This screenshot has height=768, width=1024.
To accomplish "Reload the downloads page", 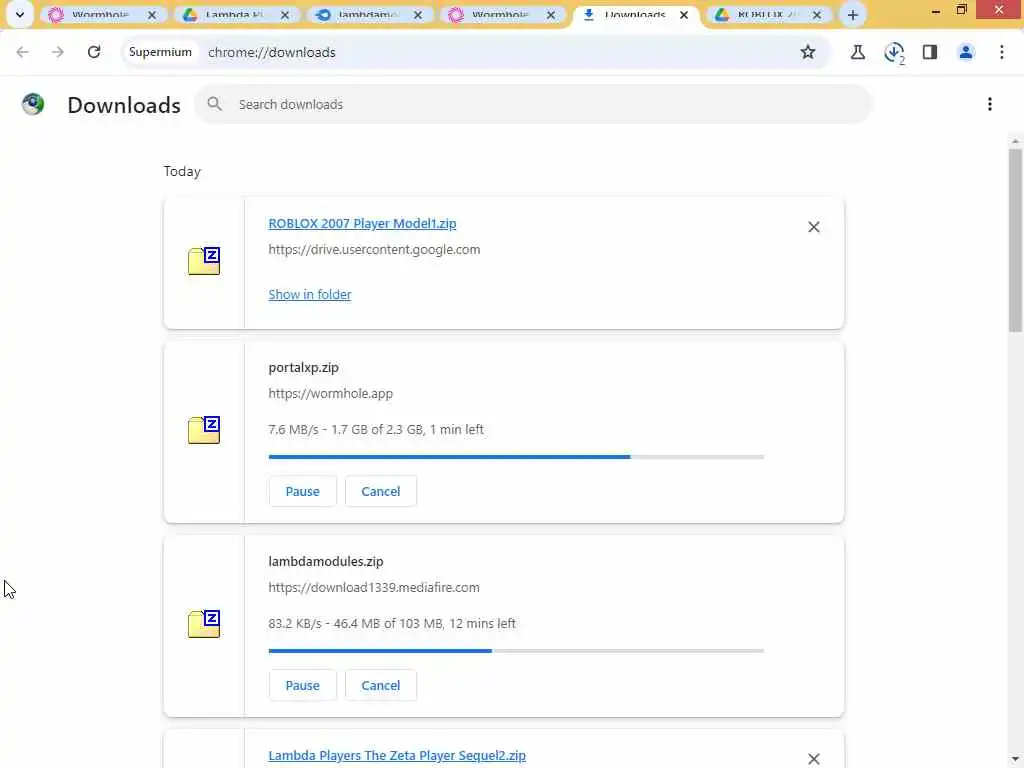I will coord(94,52).
